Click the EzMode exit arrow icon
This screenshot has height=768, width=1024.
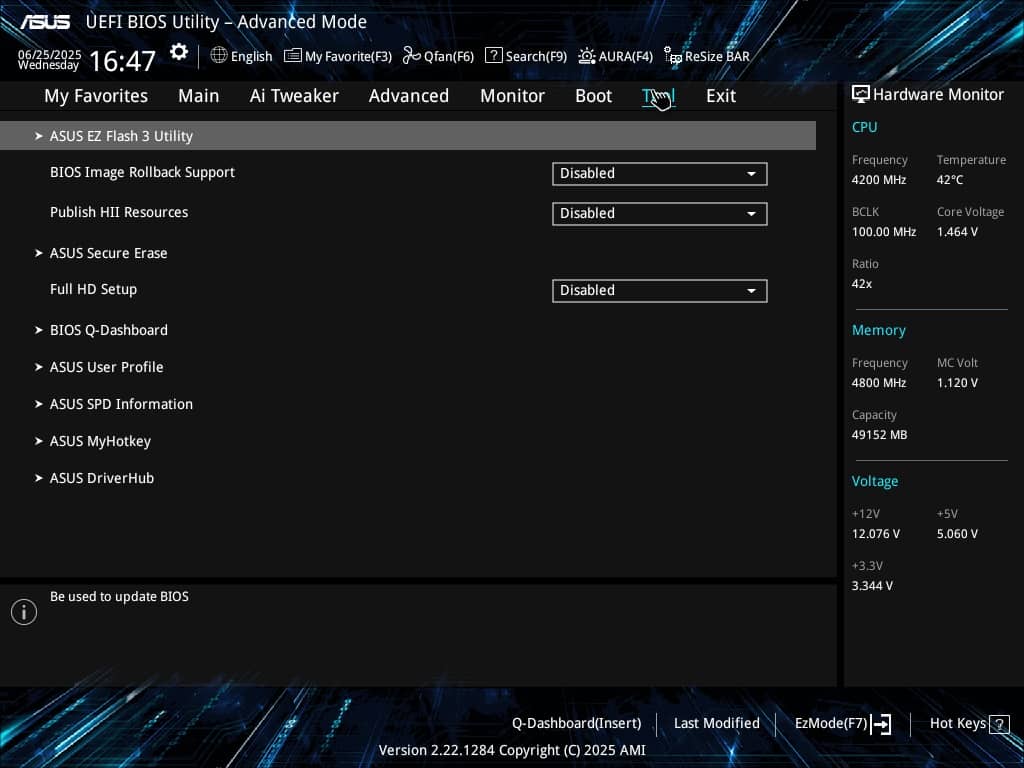pyautogui.click(x=881, y=724)
